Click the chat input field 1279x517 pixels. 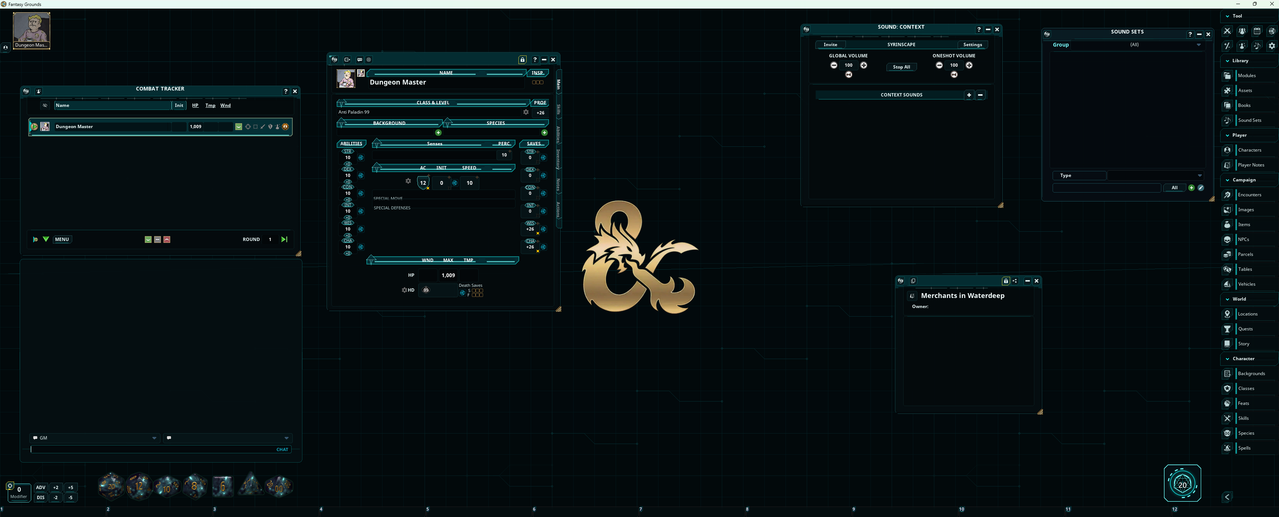click(160, 449)
